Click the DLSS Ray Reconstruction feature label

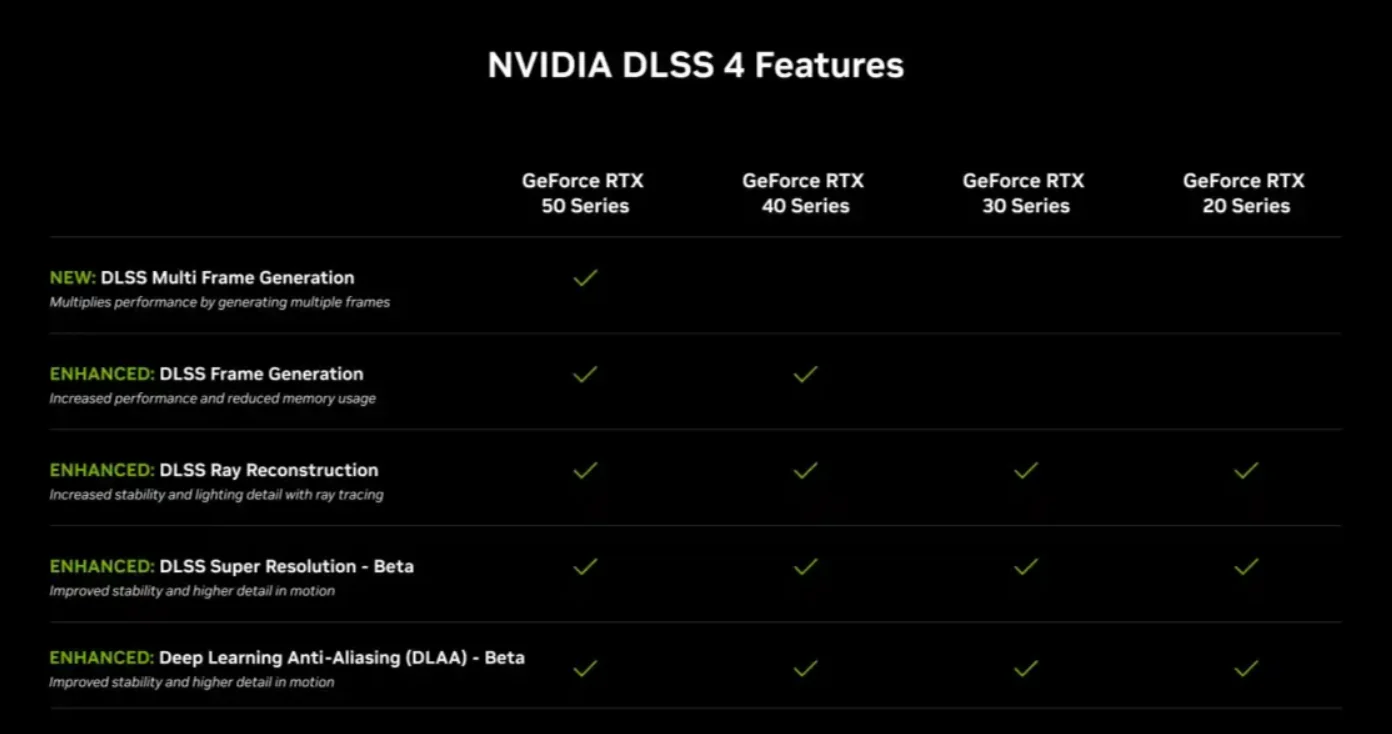(x=268, y=470)
